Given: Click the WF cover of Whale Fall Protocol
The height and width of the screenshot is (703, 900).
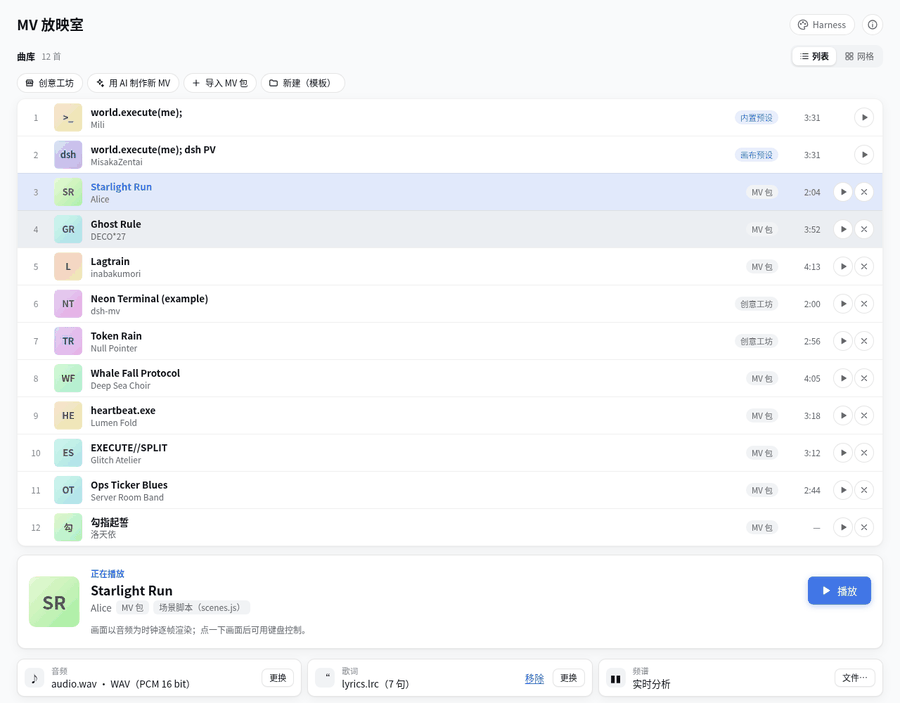Looking at the screenshot, I should click(68, 379).
